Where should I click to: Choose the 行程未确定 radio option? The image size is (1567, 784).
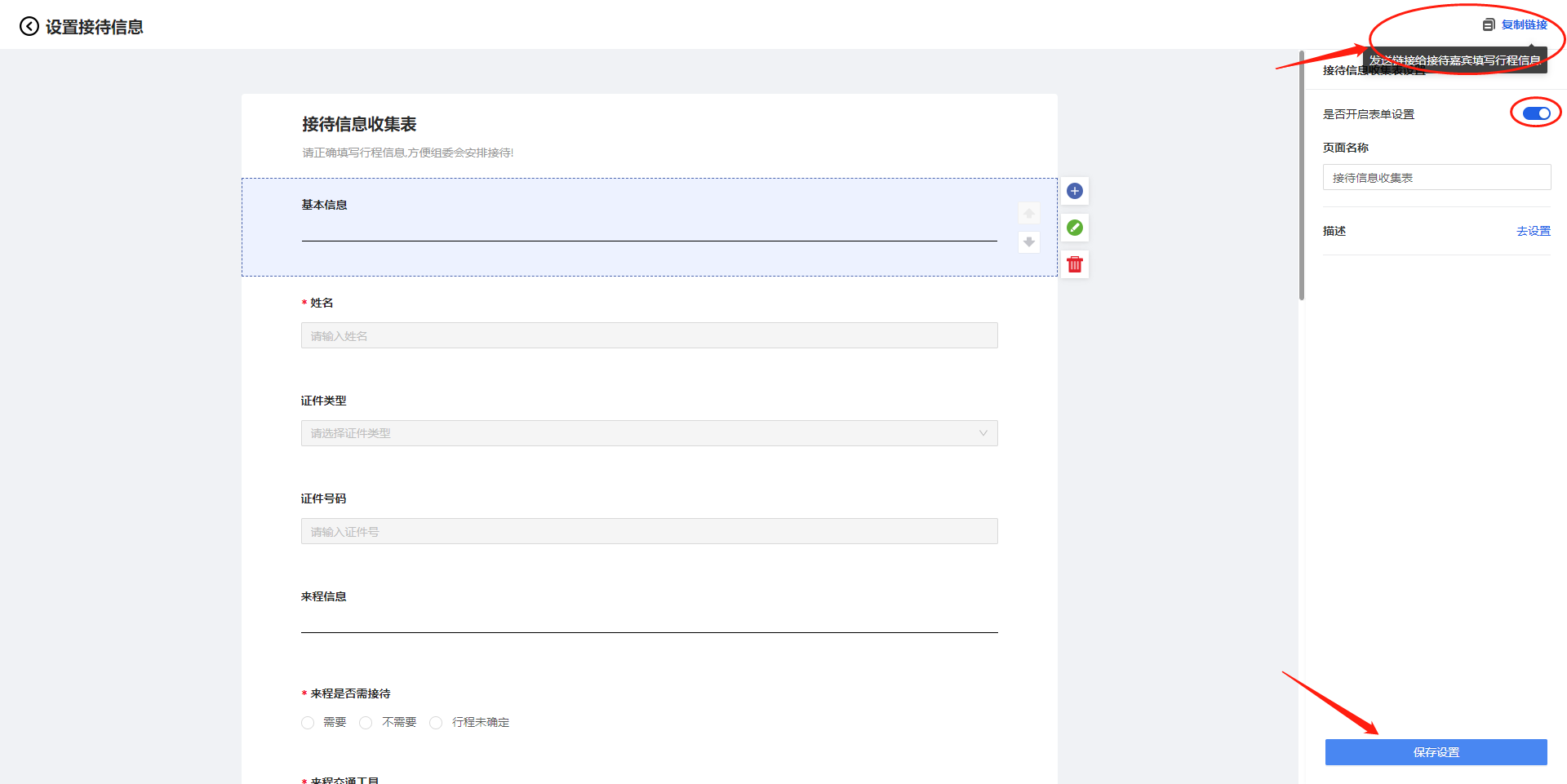[437, 723]
